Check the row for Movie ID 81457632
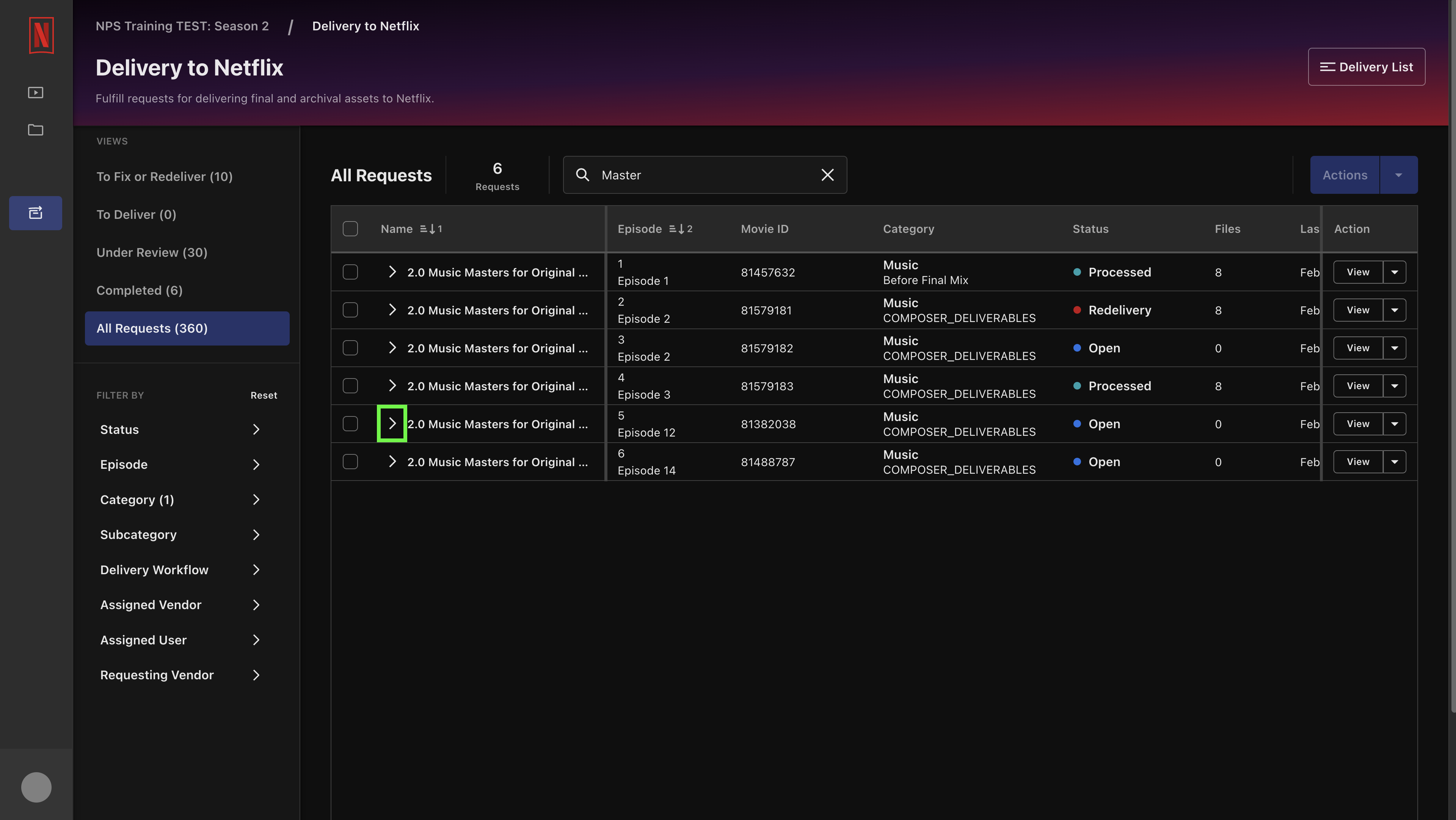1456x820 pixels. tap(350, 272)
